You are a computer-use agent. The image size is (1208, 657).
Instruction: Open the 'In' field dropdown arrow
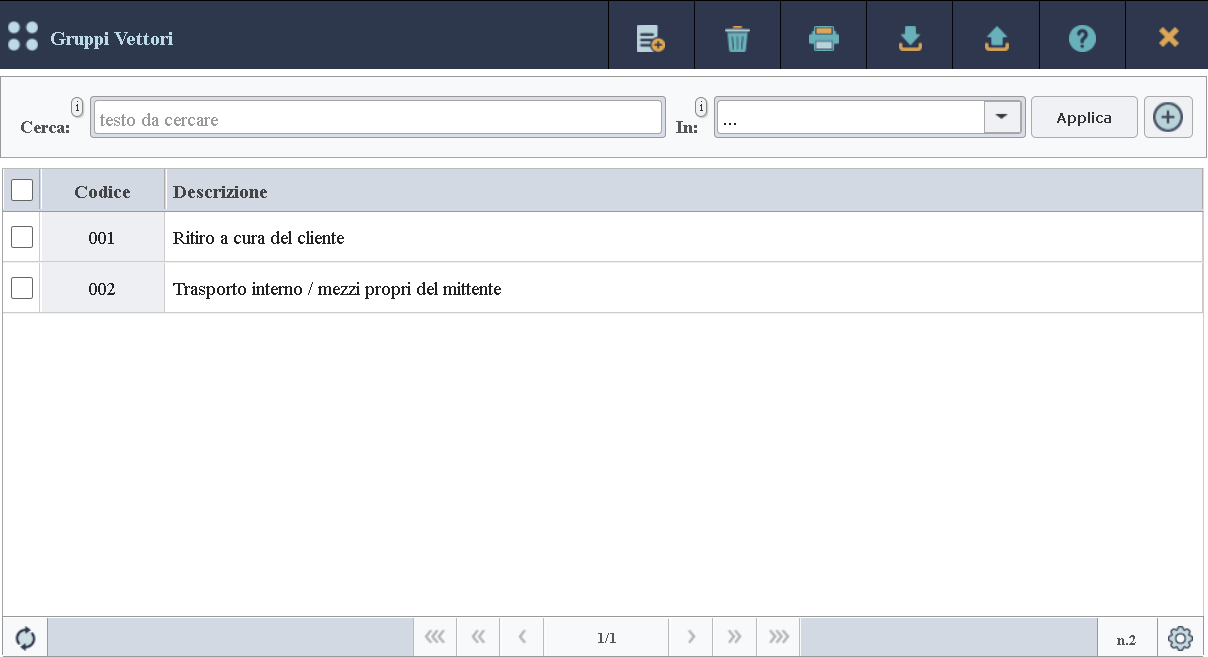point(1002,117)
